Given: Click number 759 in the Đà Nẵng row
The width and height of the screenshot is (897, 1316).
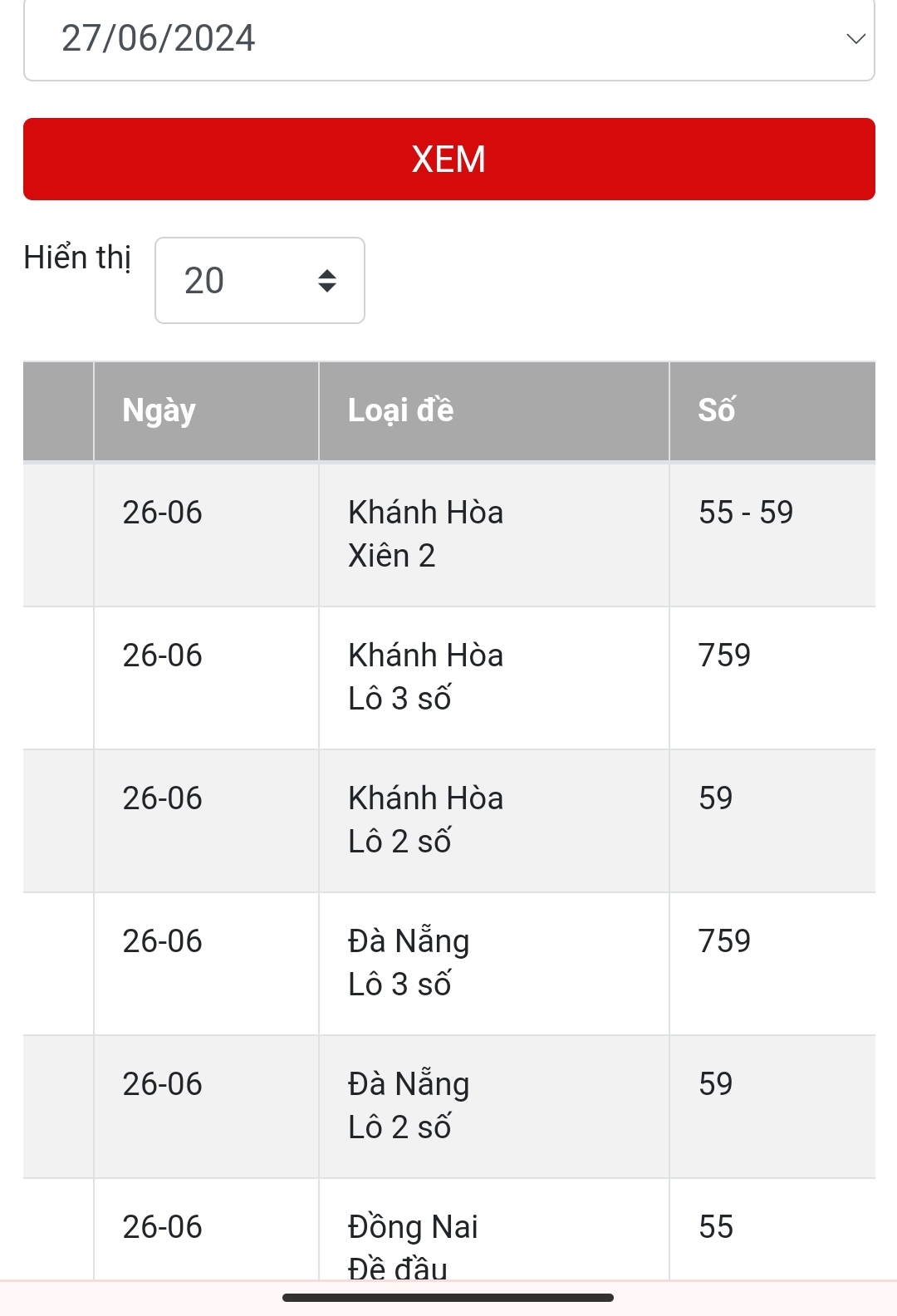Looking at the screenshot, I should click(x=724, y=941).
